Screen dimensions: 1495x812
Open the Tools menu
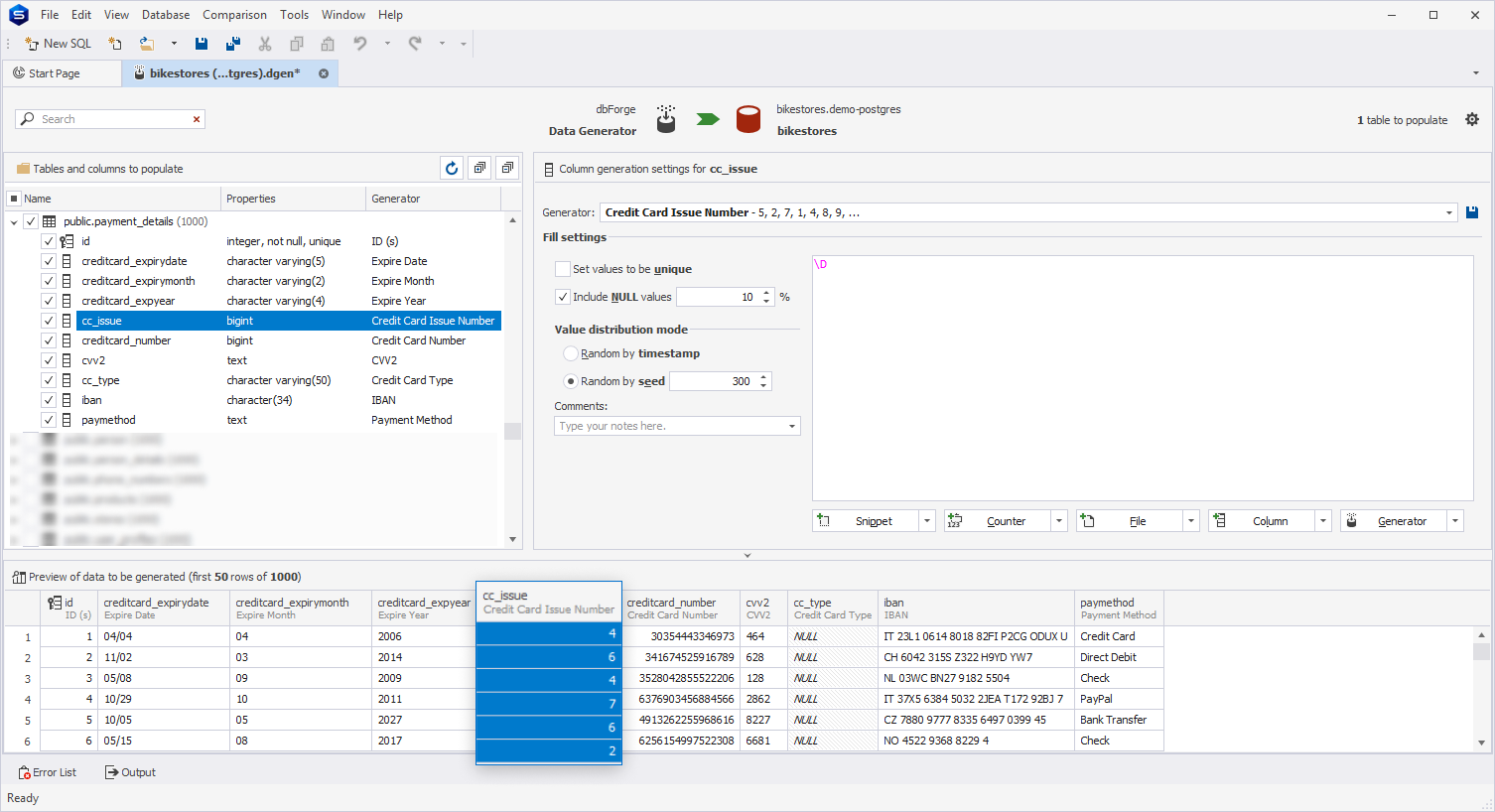[x=294, y=15]
